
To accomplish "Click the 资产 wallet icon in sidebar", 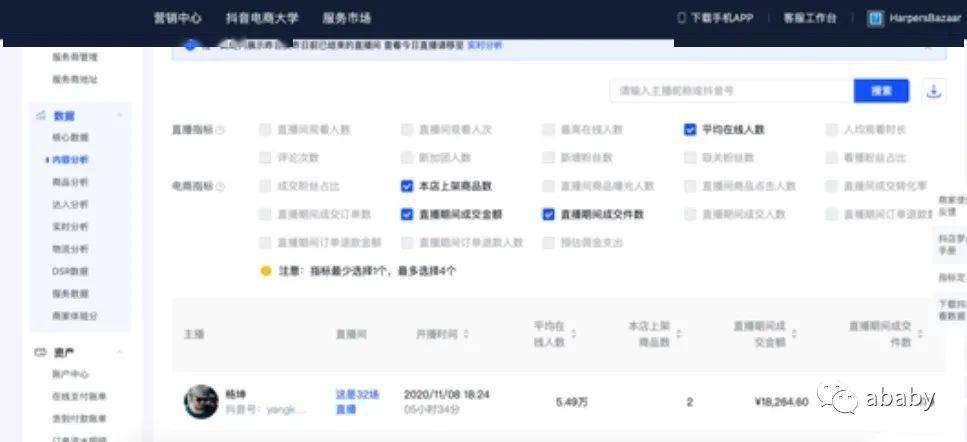I will (x=41, y=352).
